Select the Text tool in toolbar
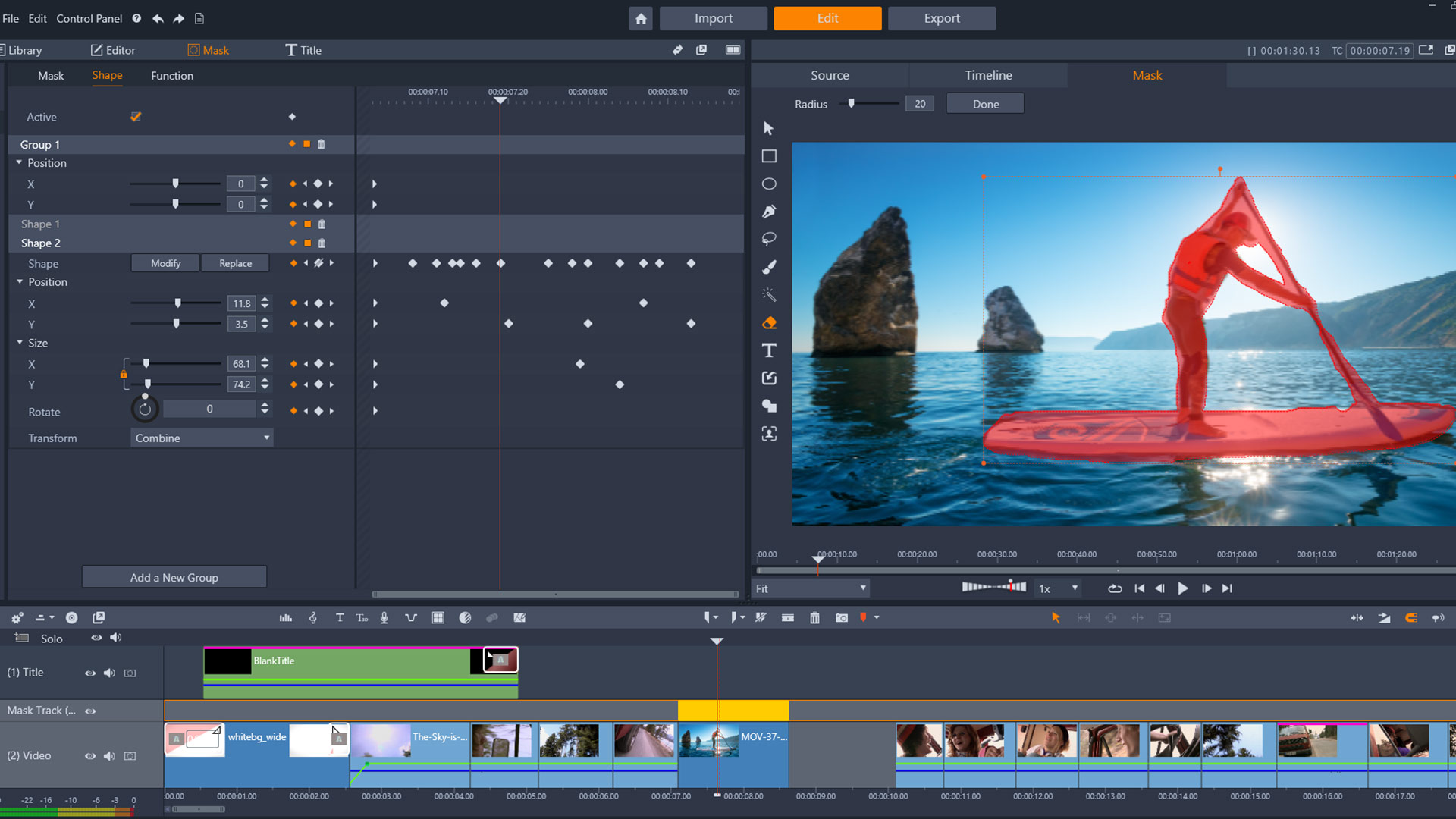Image resolution: width=1456 pixels, height=819 pixels. (770, 350)
